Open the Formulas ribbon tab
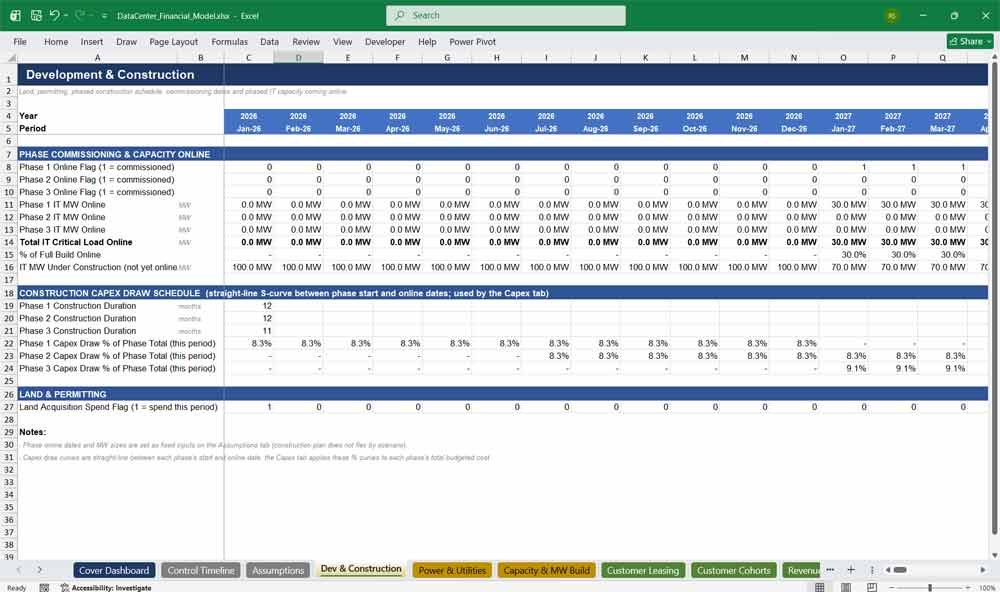The width and height of the screenshot is (1000, 592). tap(230, 41)
